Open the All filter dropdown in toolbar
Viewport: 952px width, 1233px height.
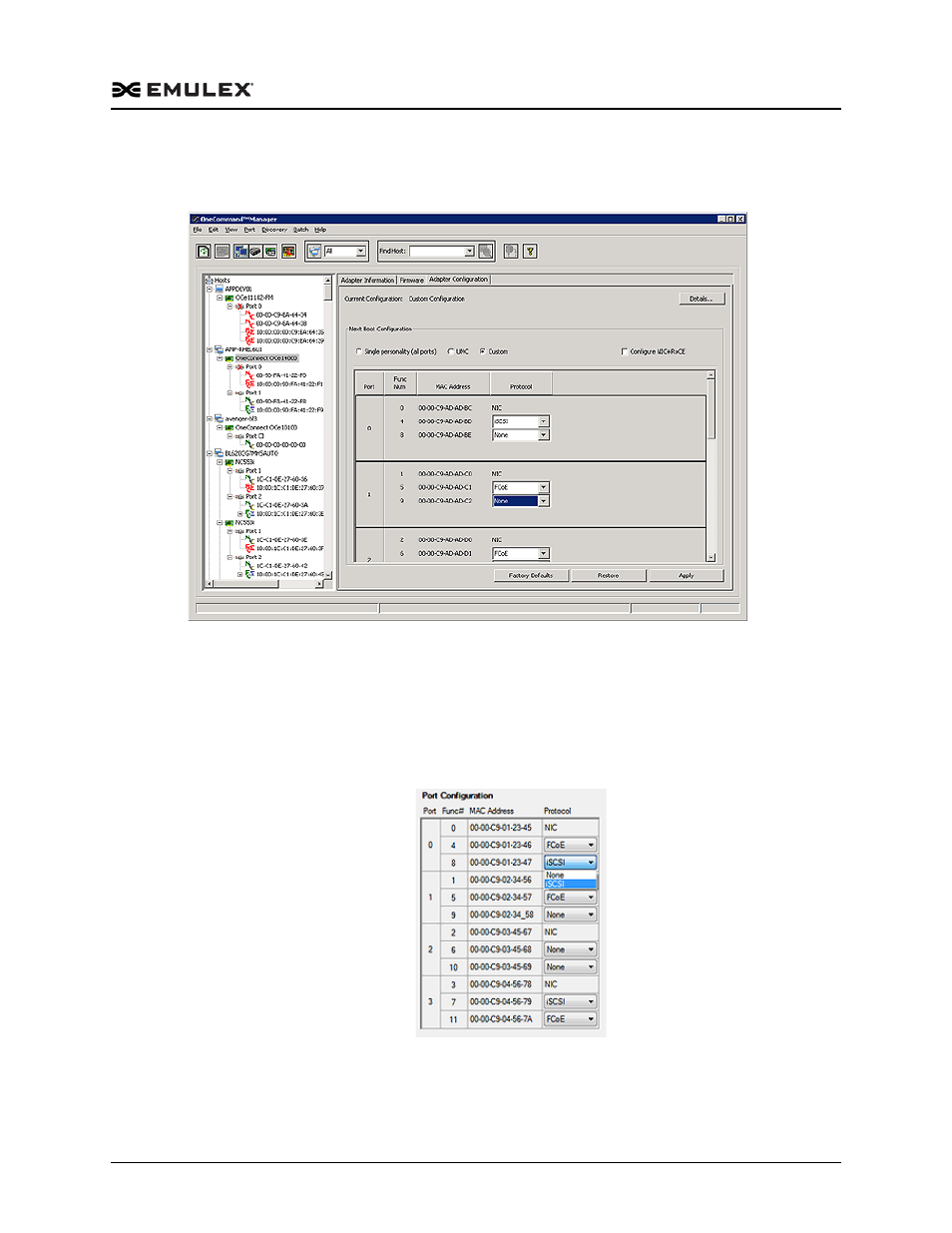(361, 252)
